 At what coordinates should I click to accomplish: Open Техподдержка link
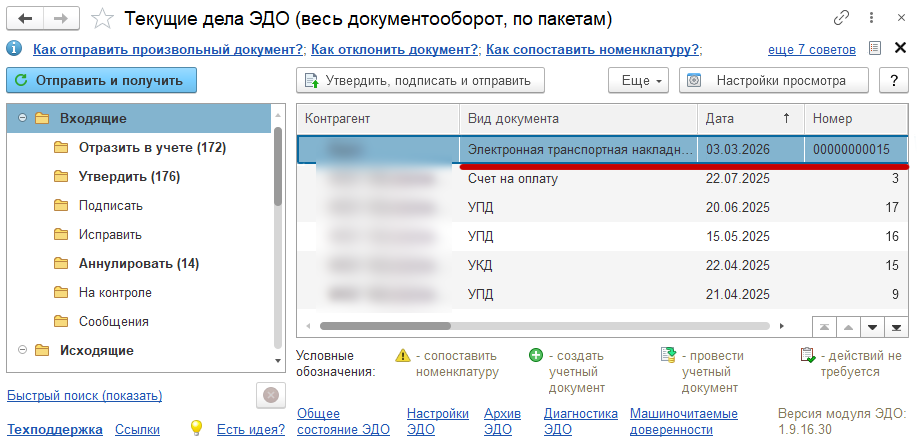tap(55, 430)
